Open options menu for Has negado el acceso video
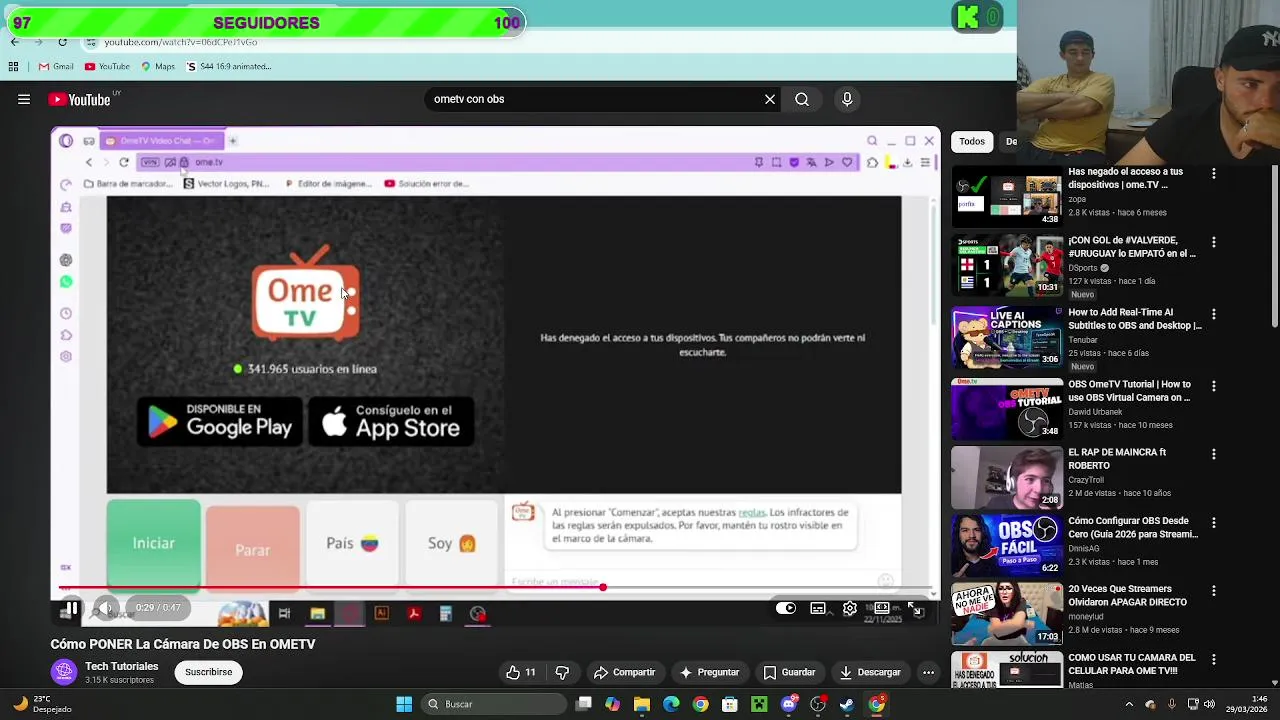 pyautogui.click(x=1213, y=174)
